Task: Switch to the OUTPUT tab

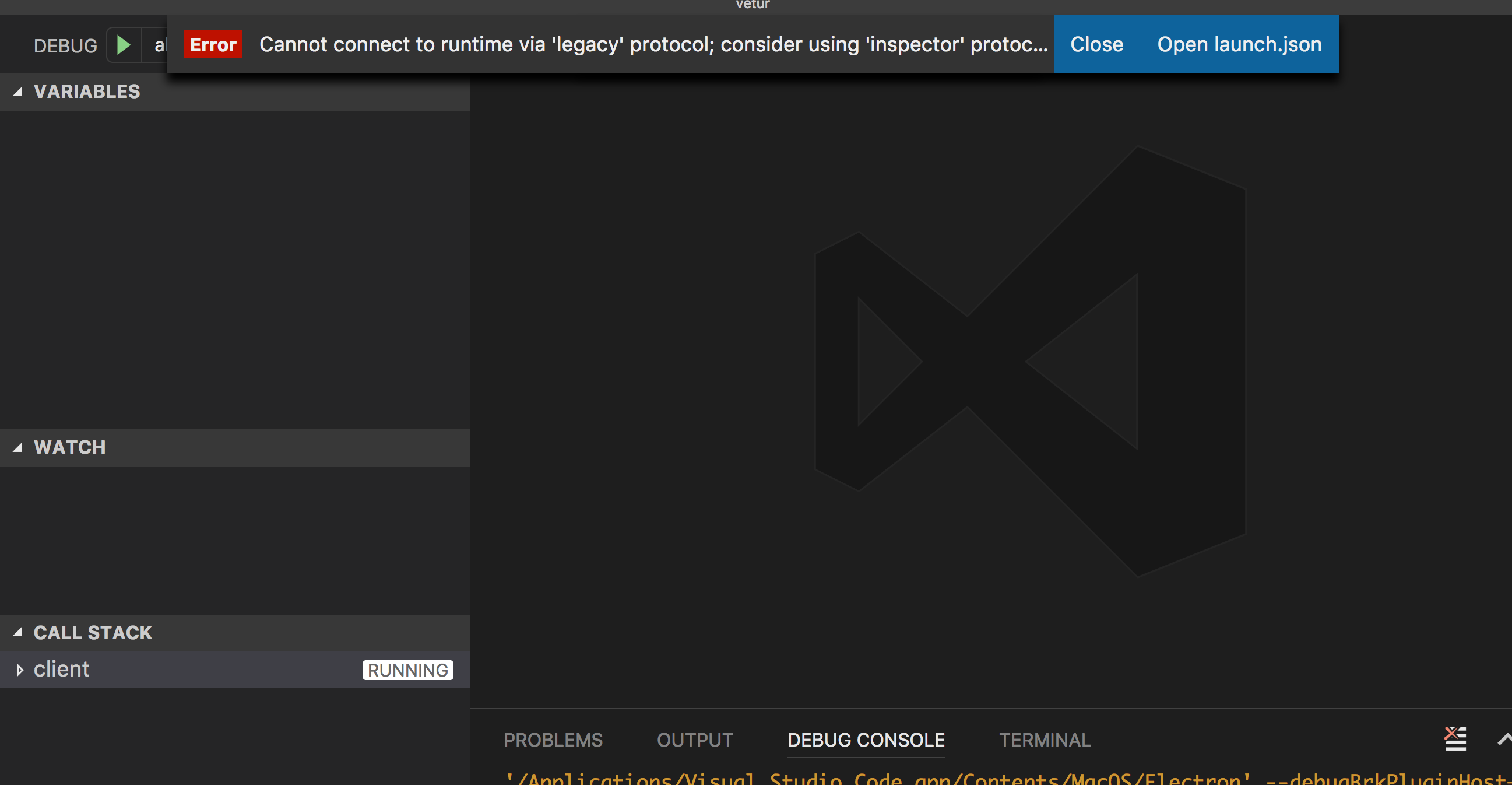Action: [x=695, y=740]
